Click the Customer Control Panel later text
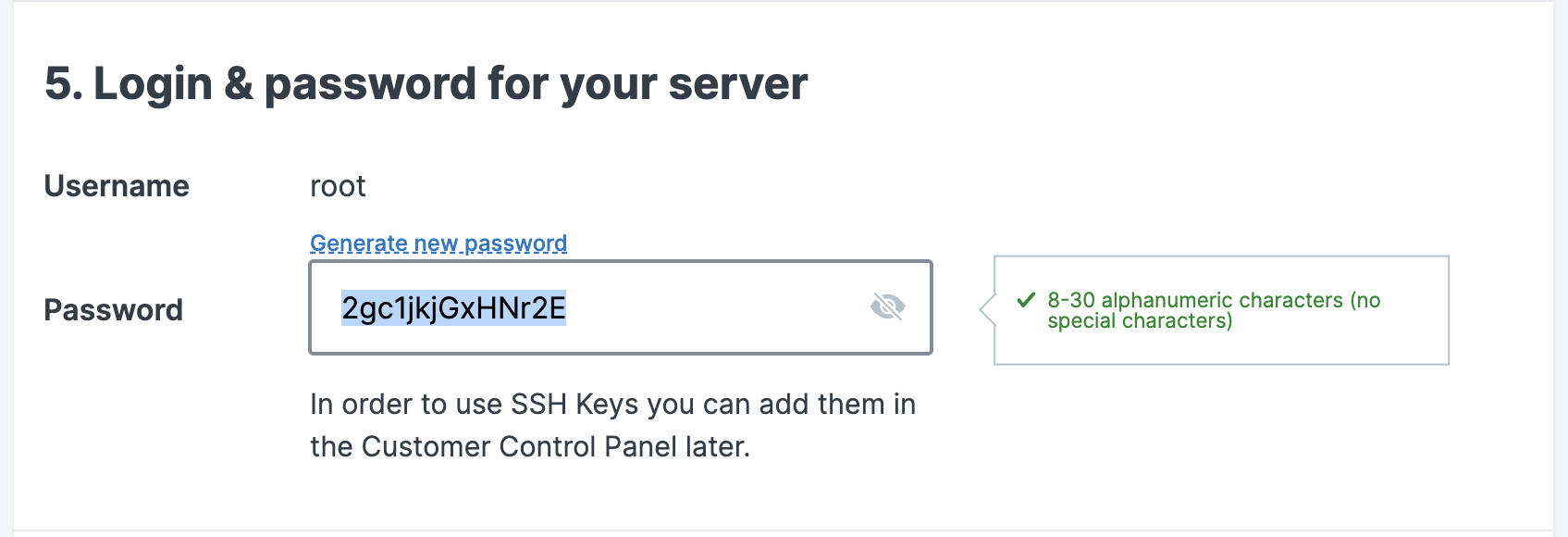Screen dimensions: 1568x537 point(556,447)
